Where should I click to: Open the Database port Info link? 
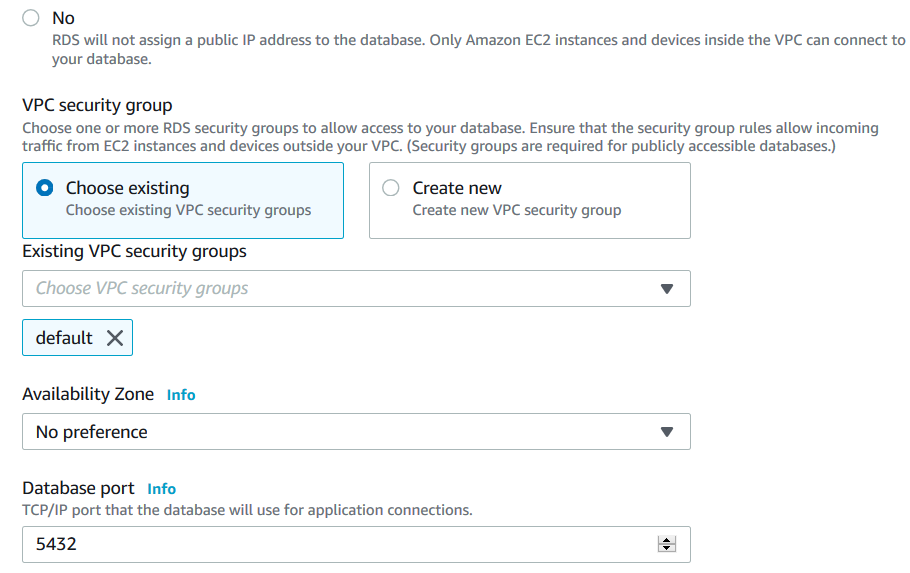(161, 489)
